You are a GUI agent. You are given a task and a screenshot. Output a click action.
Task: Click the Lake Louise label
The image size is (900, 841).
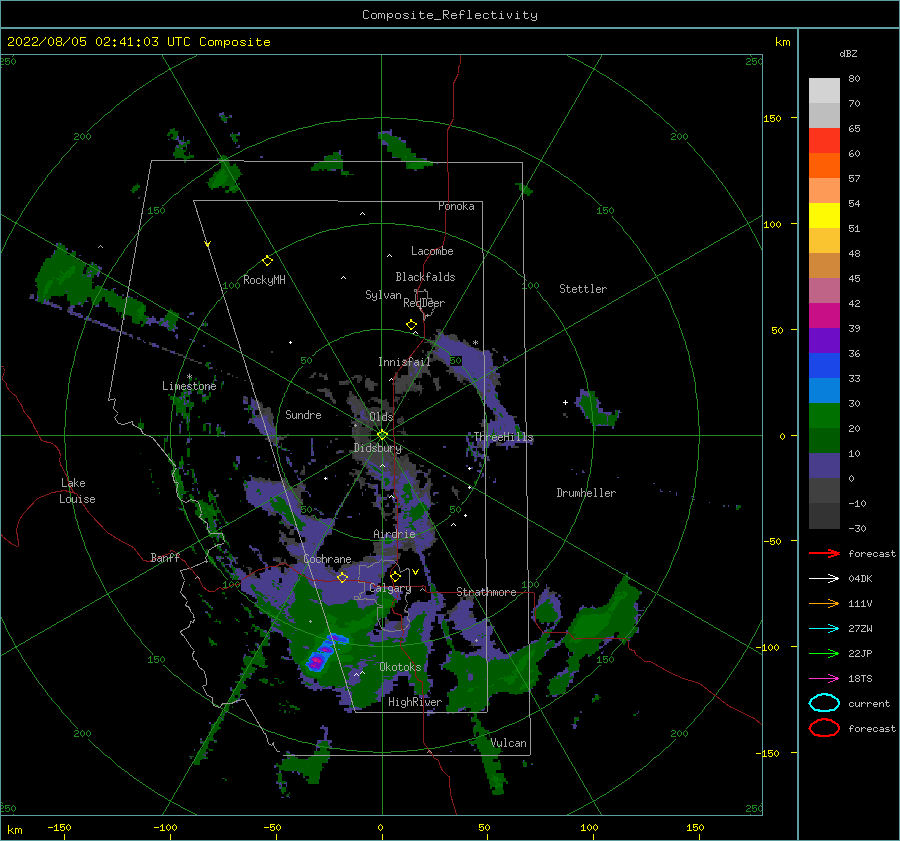tap(77, 491)
